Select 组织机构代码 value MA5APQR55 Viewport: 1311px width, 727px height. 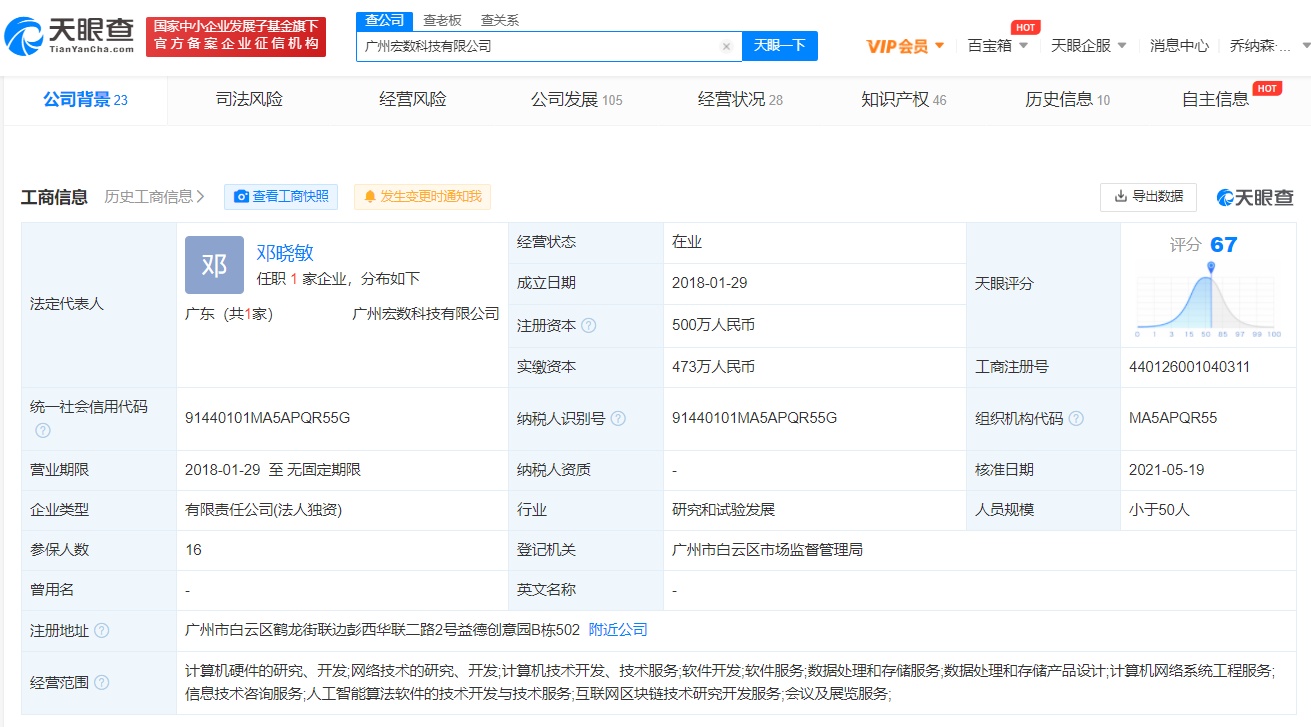1173,418
